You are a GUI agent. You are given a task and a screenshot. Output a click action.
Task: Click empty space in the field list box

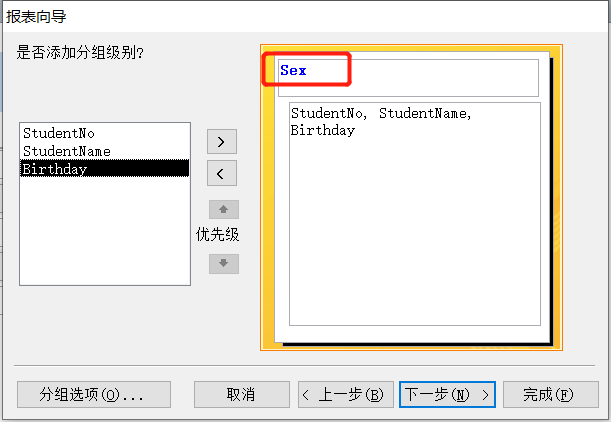(x=104, y=235)
